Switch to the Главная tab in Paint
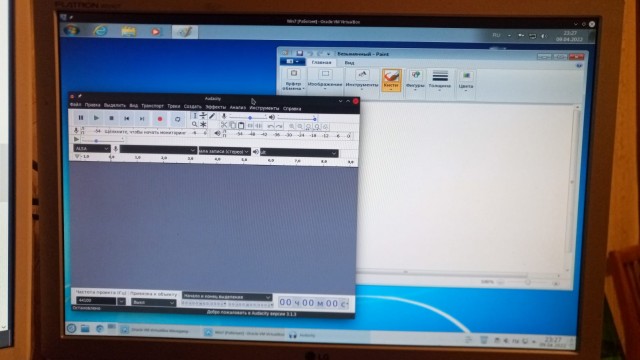640x360 pixels. pos(321,62)
